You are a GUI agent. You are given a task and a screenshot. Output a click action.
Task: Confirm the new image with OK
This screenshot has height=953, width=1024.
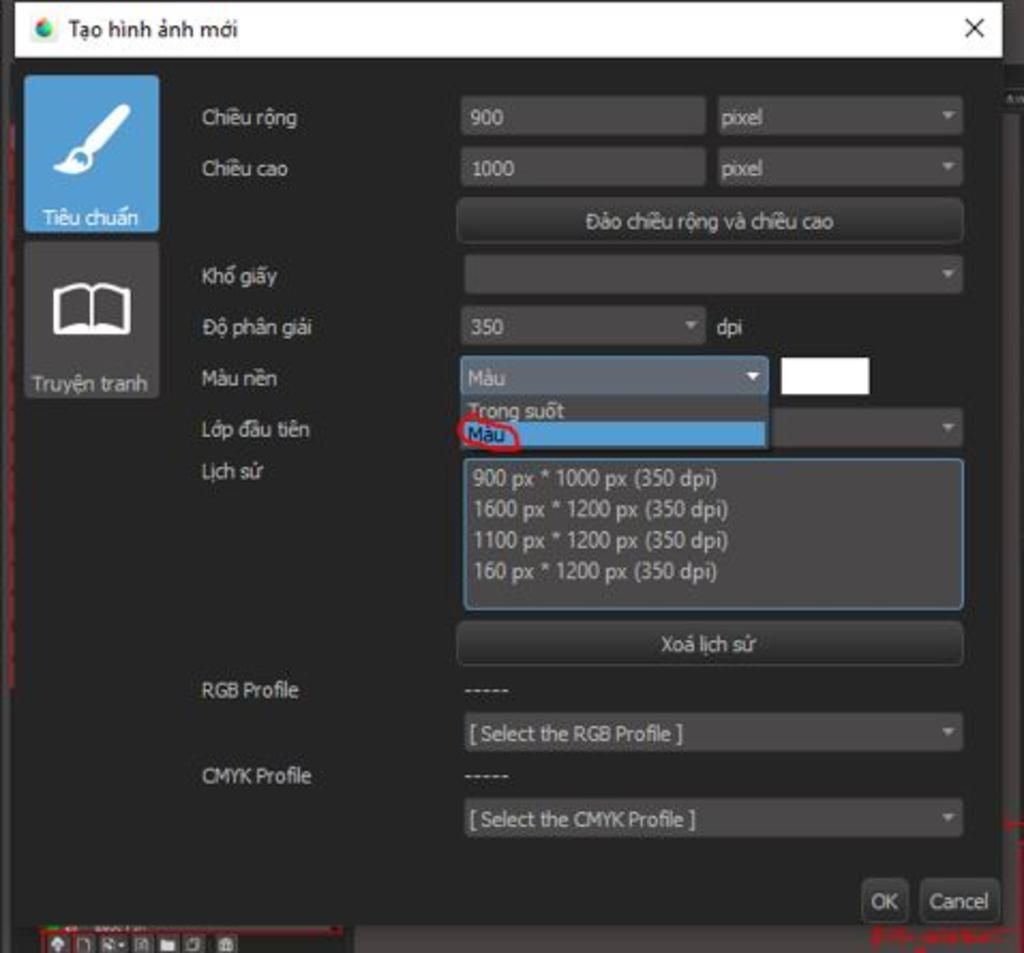tap(884, 901)
